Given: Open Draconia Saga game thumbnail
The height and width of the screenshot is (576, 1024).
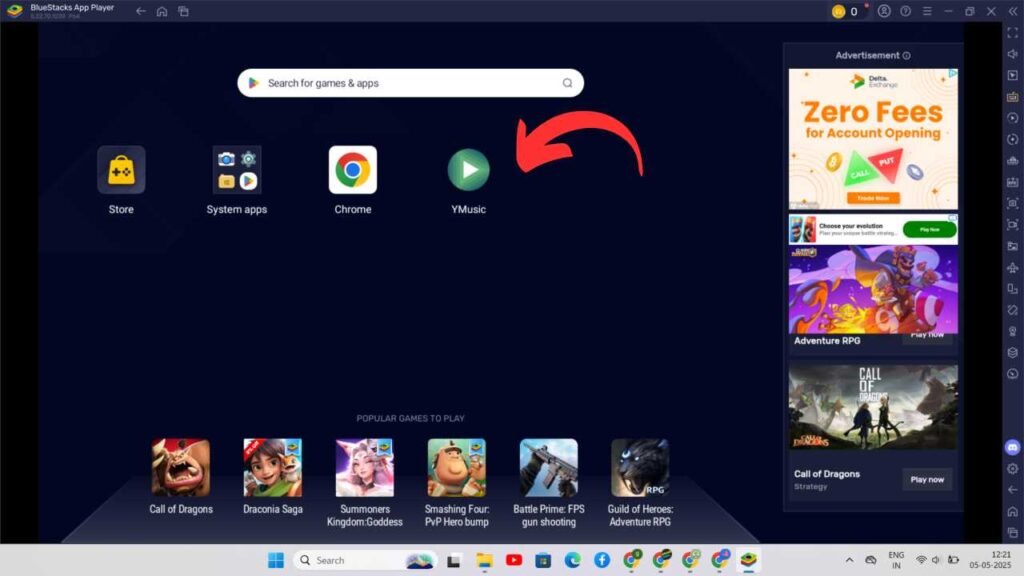Looking at the screenshot, I should click(273, 468).
